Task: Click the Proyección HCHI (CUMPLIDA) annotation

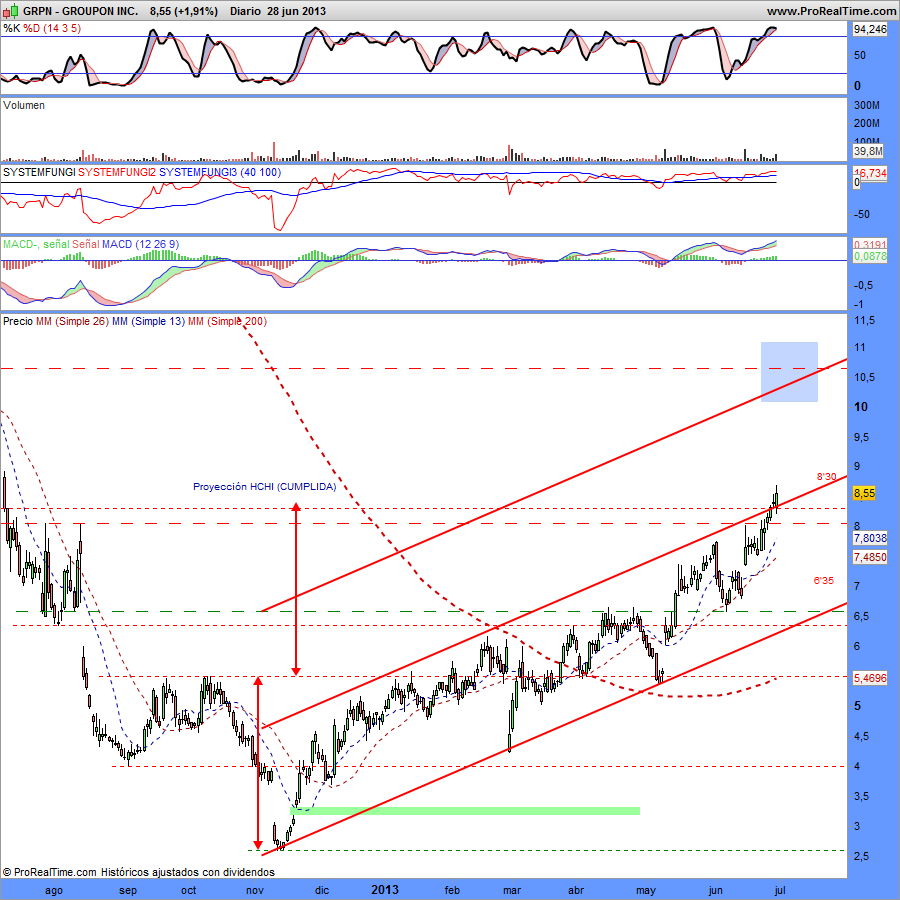Action: (265, 487)
